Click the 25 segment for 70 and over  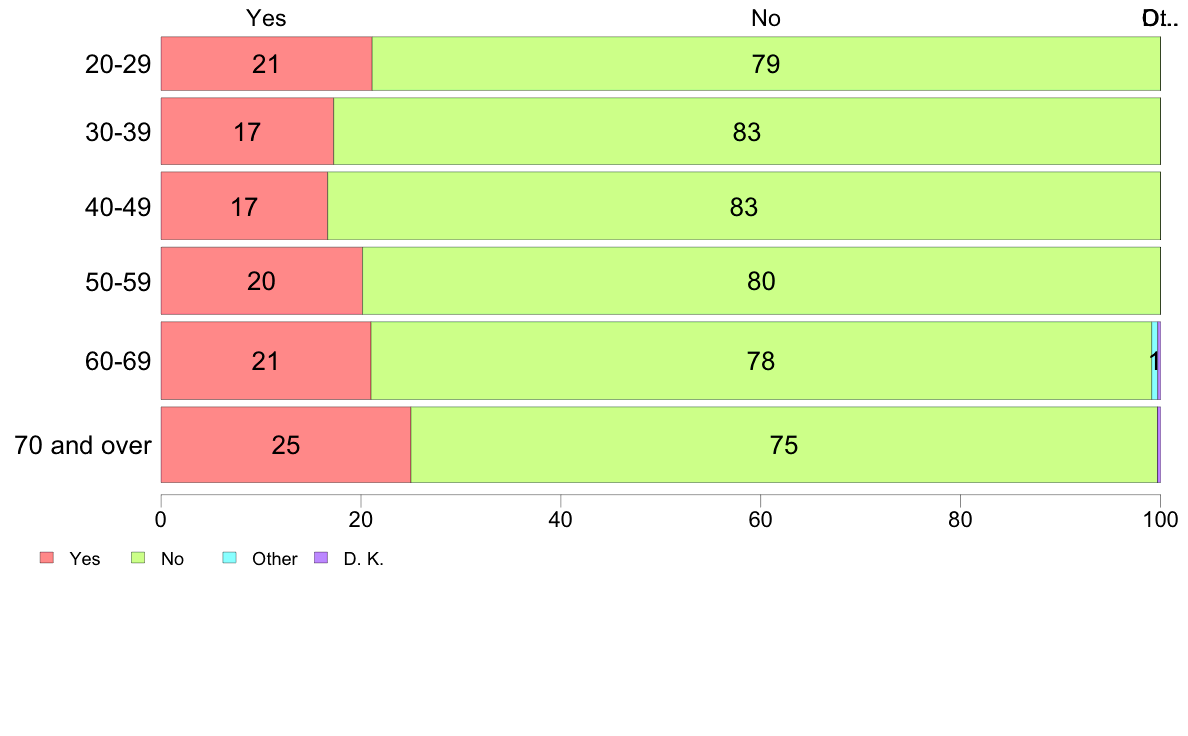click(x=286, y=445)
